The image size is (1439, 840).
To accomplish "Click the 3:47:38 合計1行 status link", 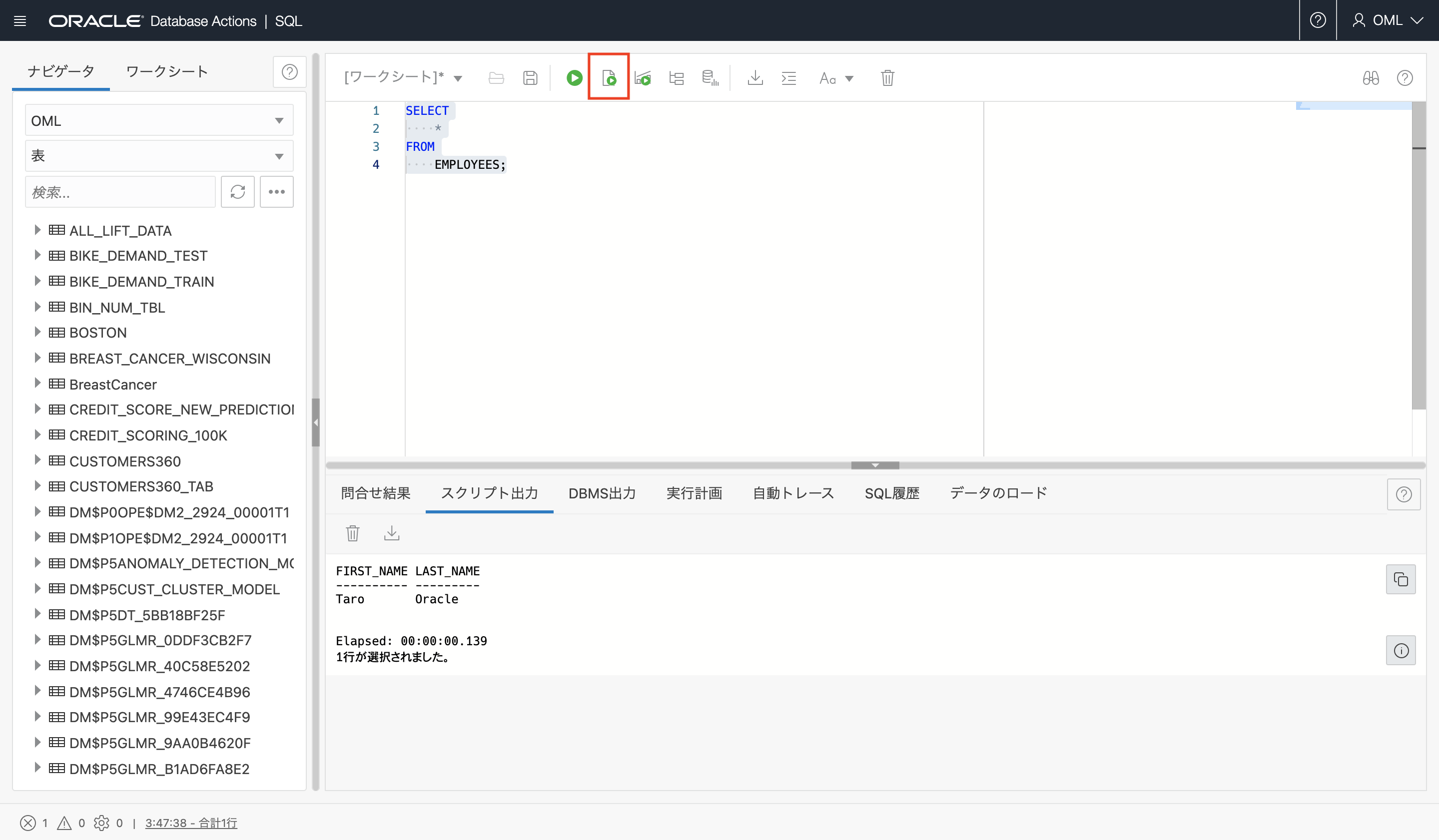I will 191,823.
